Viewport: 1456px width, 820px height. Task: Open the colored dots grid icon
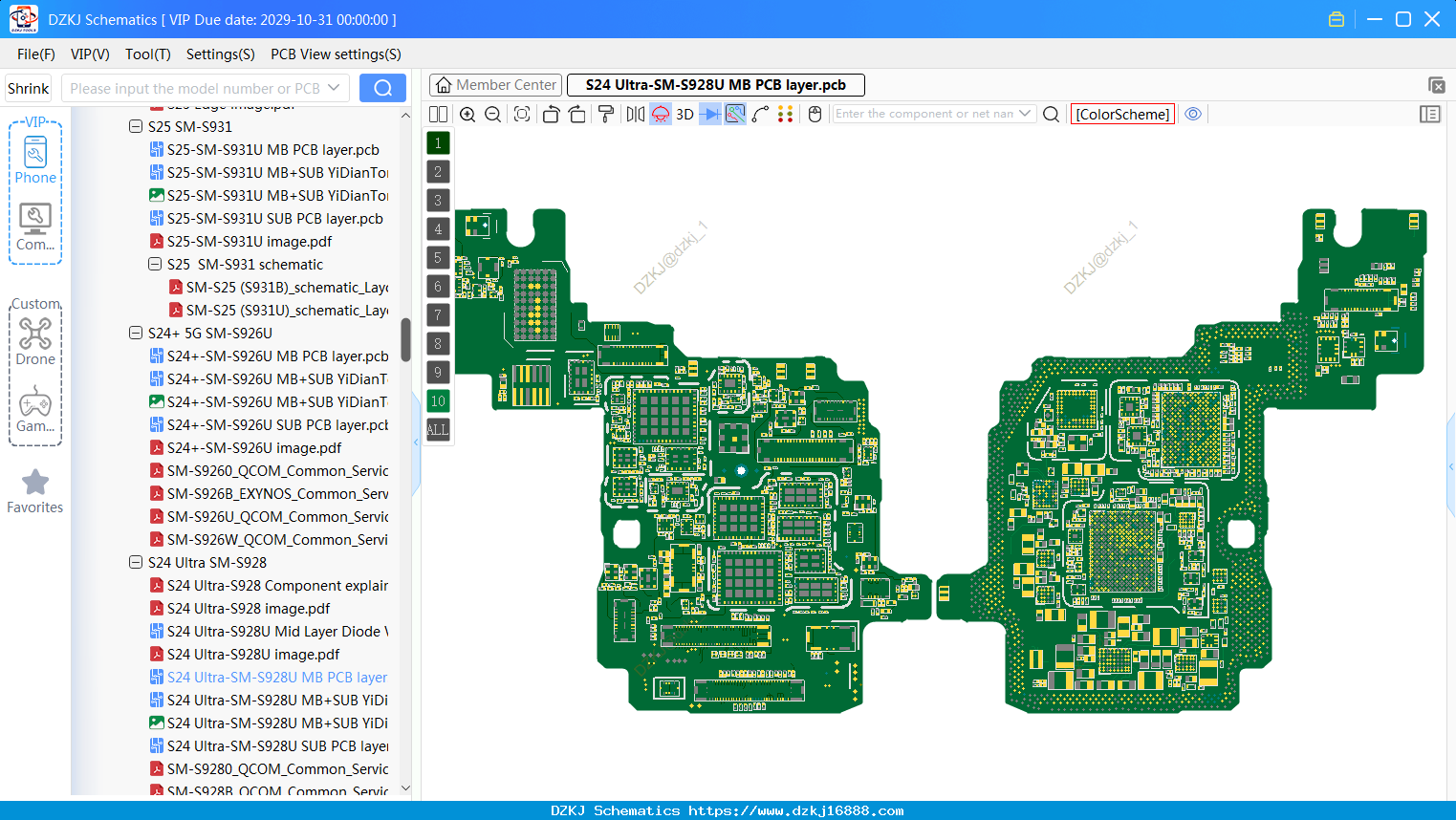click(786, 114)
